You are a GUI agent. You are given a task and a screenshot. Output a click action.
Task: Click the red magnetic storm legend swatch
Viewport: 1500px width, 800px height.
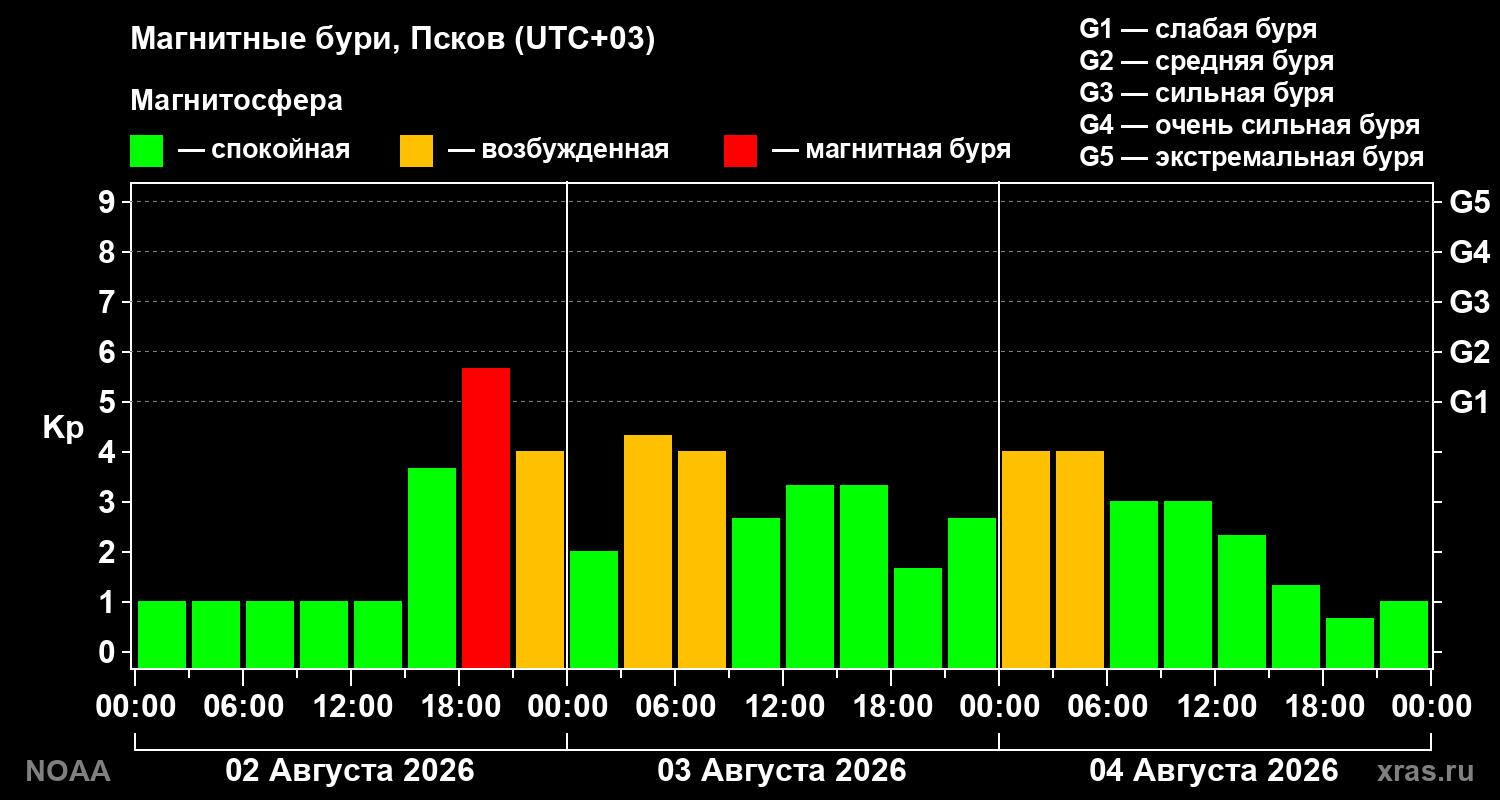(740, 151)
